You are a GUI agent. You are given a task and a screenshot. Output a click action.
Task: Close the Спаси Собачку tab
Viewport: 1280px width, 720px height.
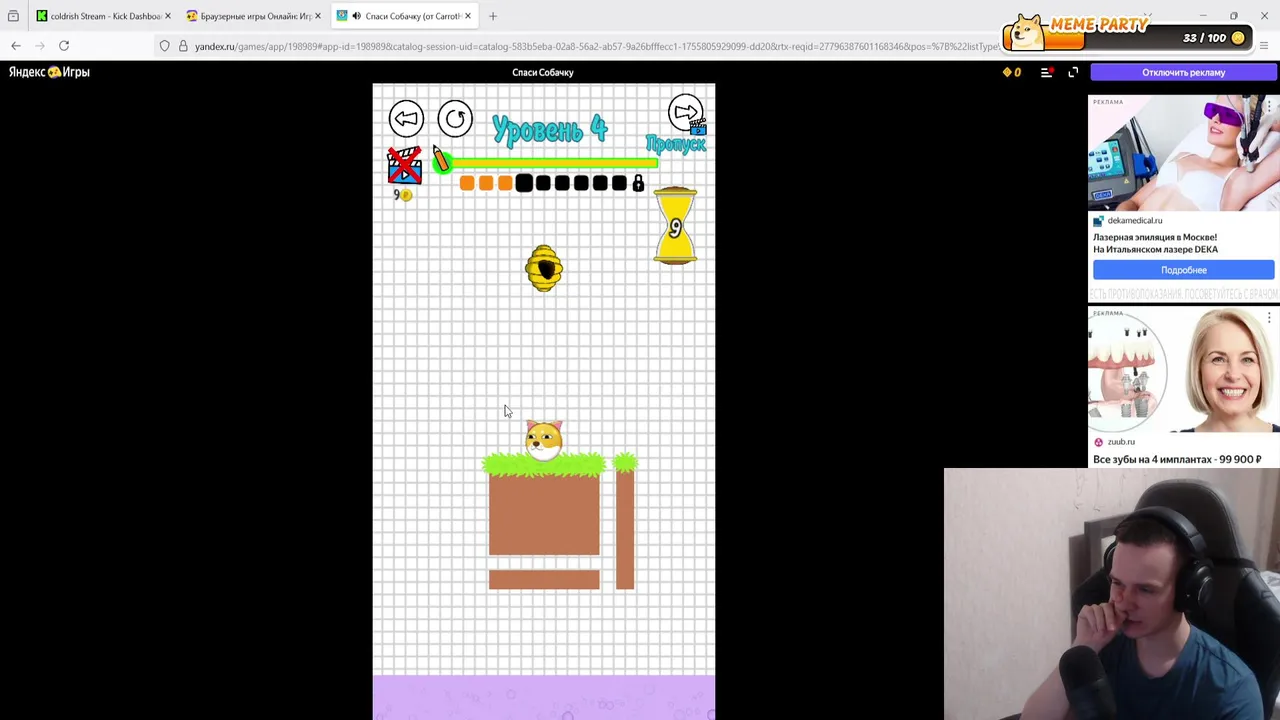coord(468,16)
